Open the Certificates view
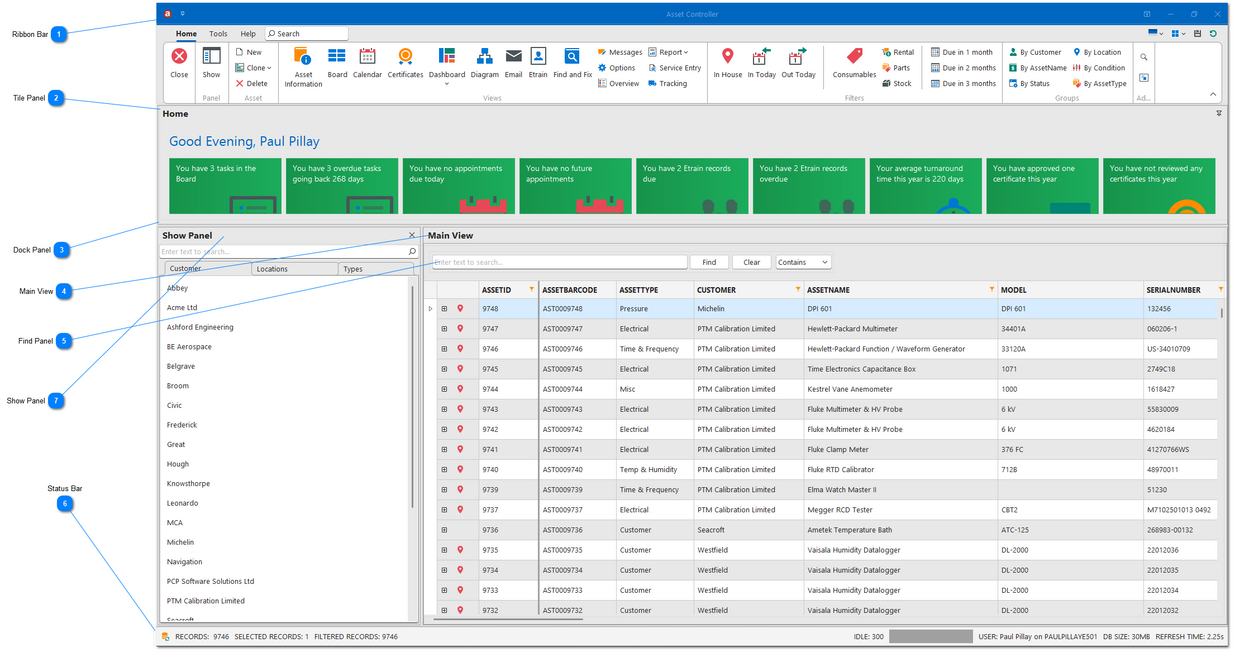 point(405,63)
